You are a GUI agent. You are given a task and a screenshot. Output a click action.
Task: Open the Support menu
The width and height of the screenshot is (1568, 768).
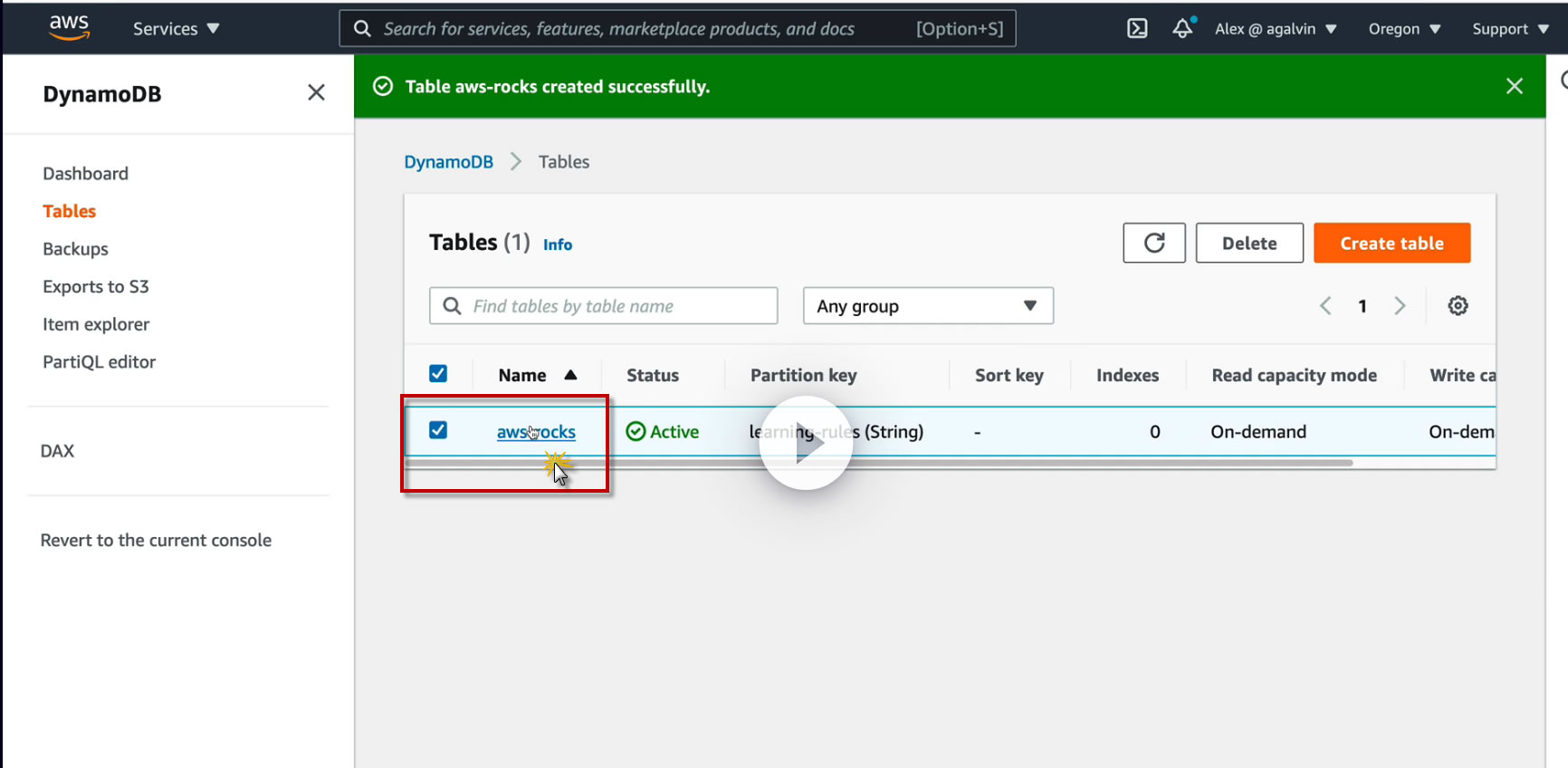point(1509,29)
